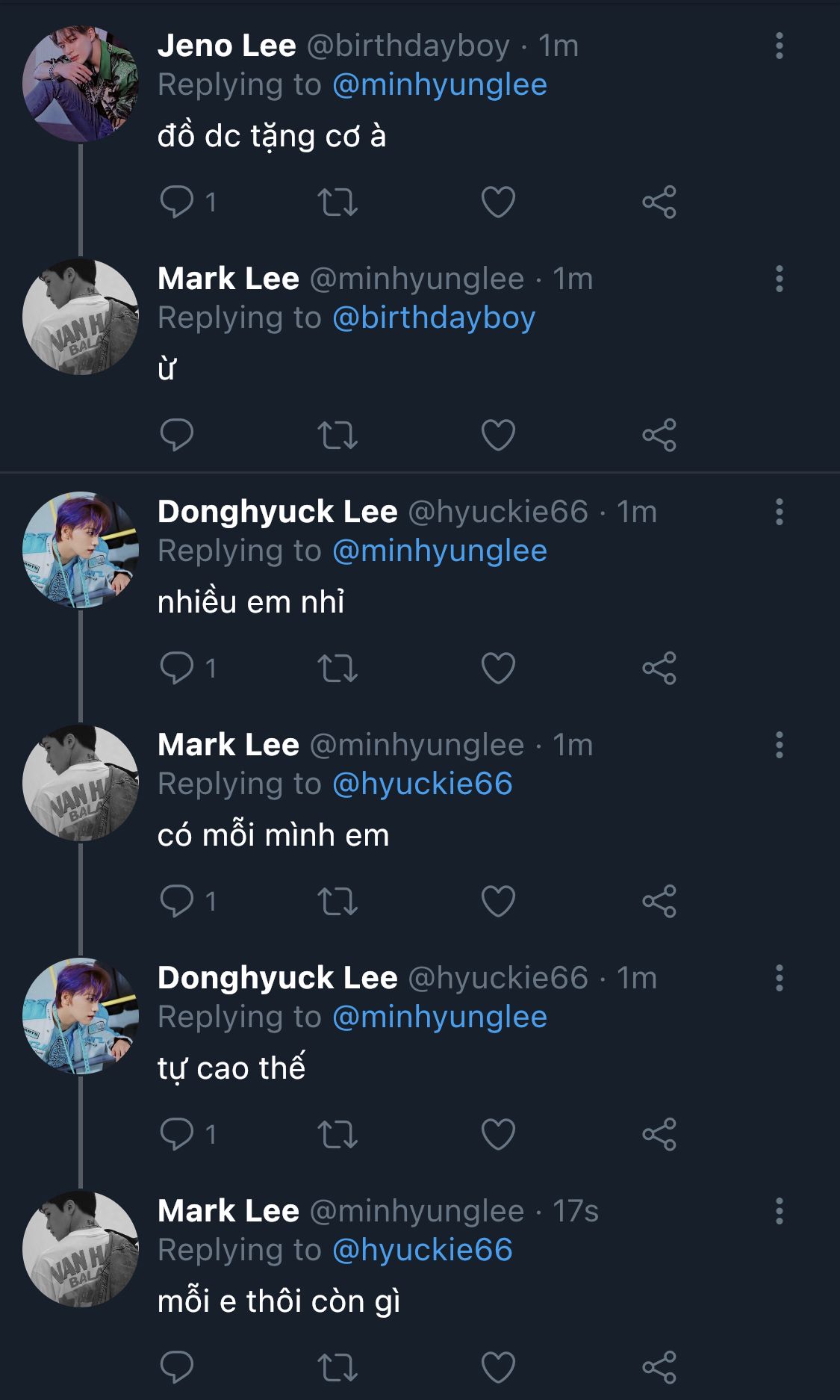
Task: Like Donghyuck's "nhiều em nhỉ" tweet
Action: pos(498,668)
